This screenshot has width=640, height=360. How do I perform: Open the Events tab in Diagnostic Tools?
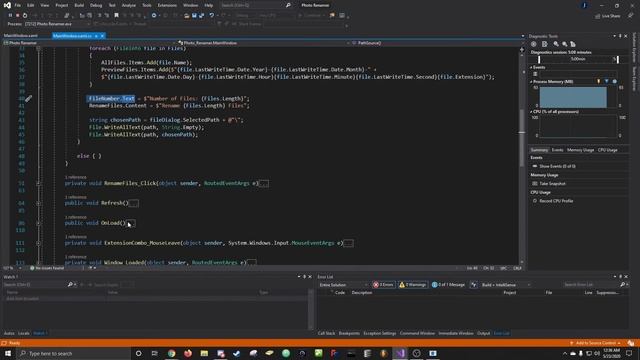click(x=557, y=150)
